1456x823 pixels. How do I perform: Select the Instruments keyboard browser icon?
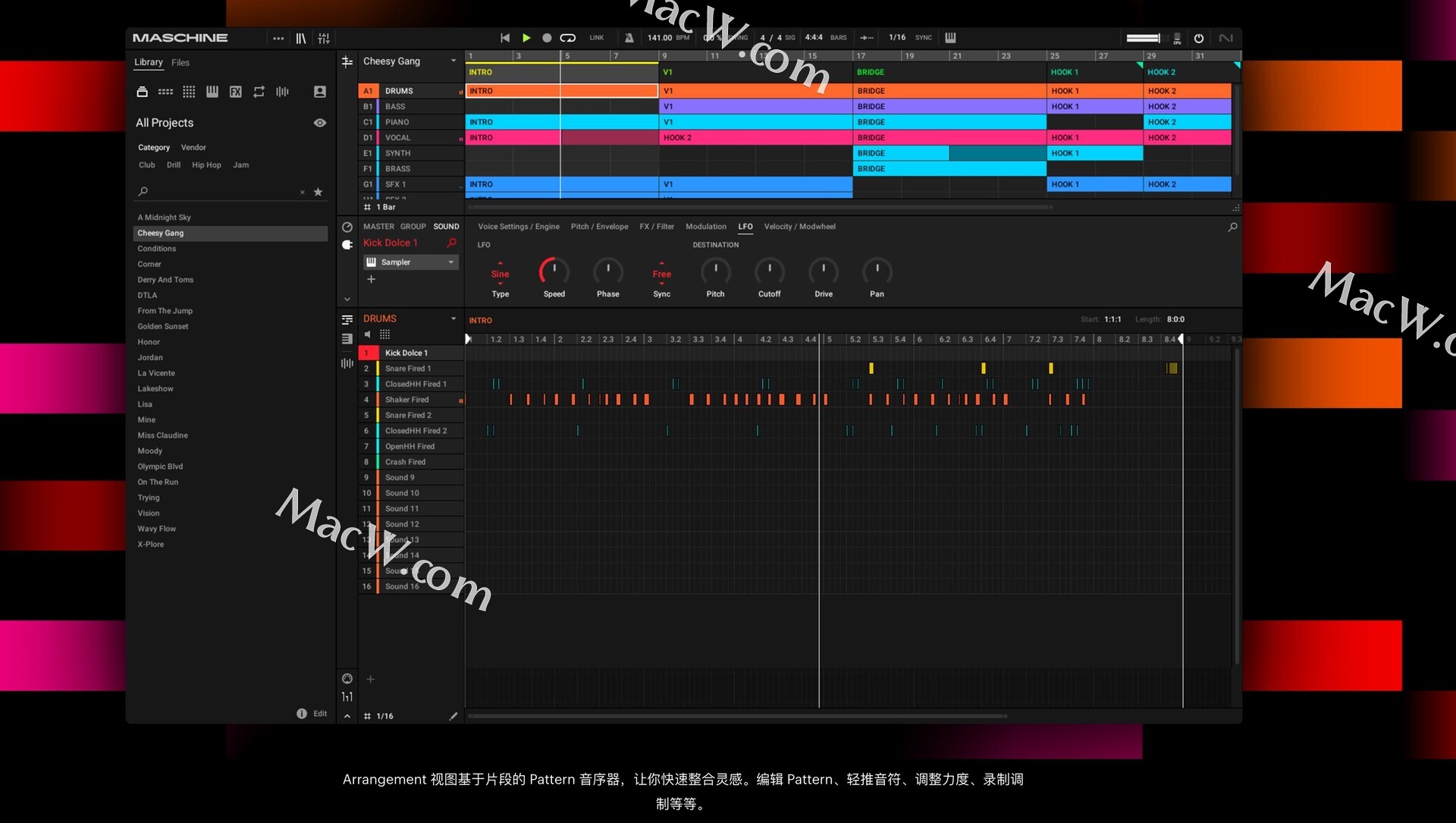point(212,92)
